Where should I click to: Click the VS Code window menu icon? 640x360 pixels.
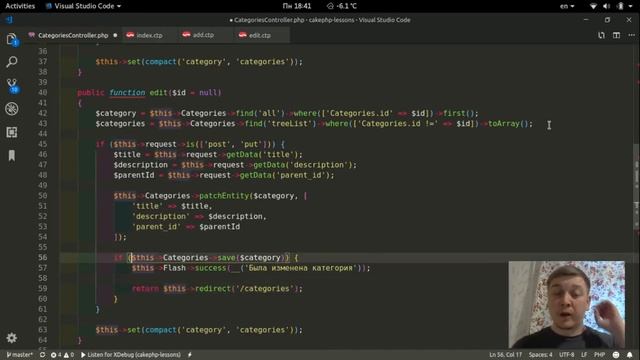9,20
